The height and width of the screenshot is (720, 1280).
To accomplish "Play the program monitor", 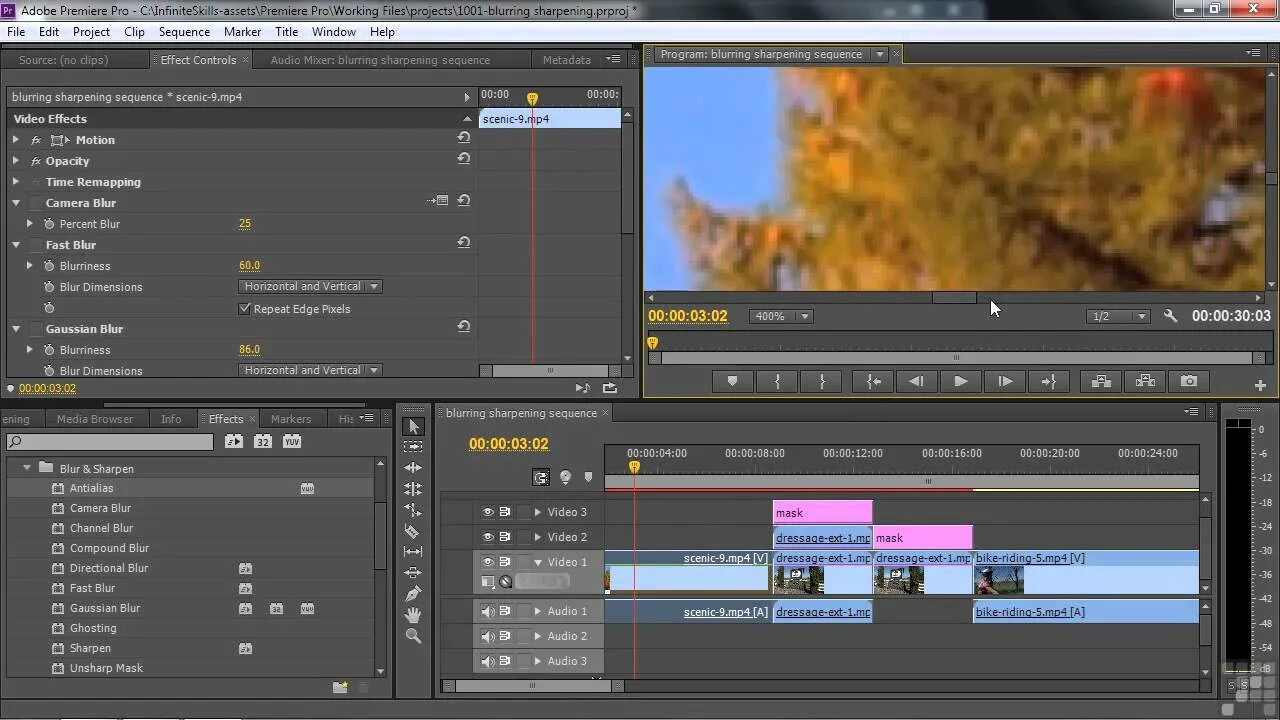I will pyautogui.click(x=960, y=381).
